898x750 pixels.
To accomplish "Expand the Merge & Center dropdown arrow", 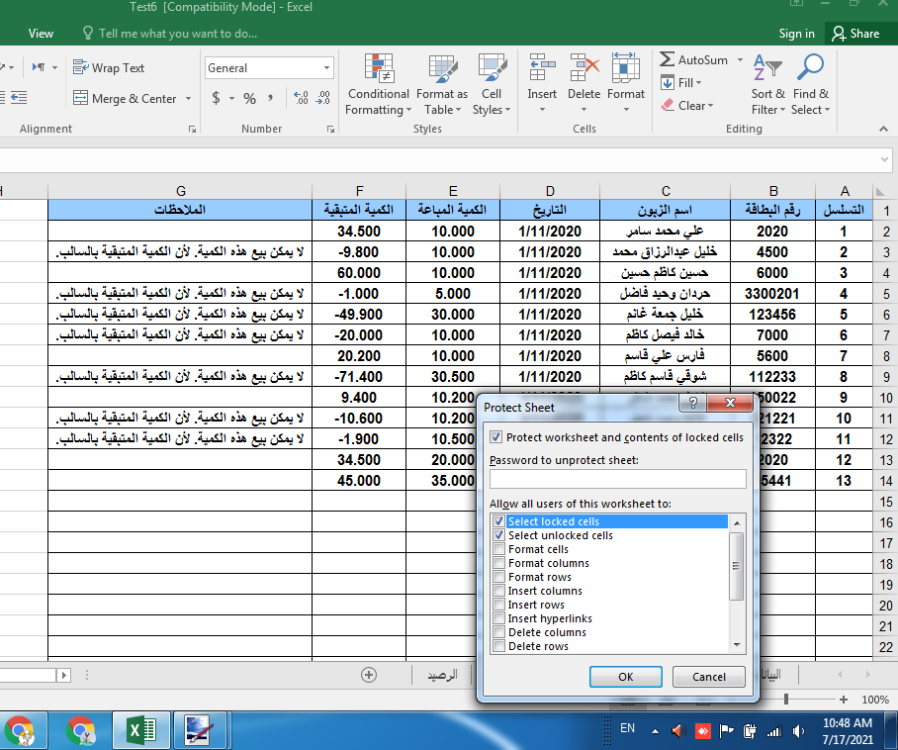I will (x=188, y=98).
